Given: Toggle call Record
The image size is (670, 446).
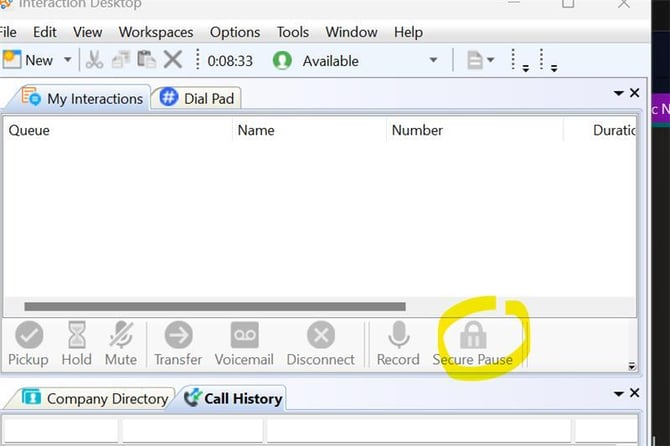Looking at the screenshot, I should tap(398, 343).
